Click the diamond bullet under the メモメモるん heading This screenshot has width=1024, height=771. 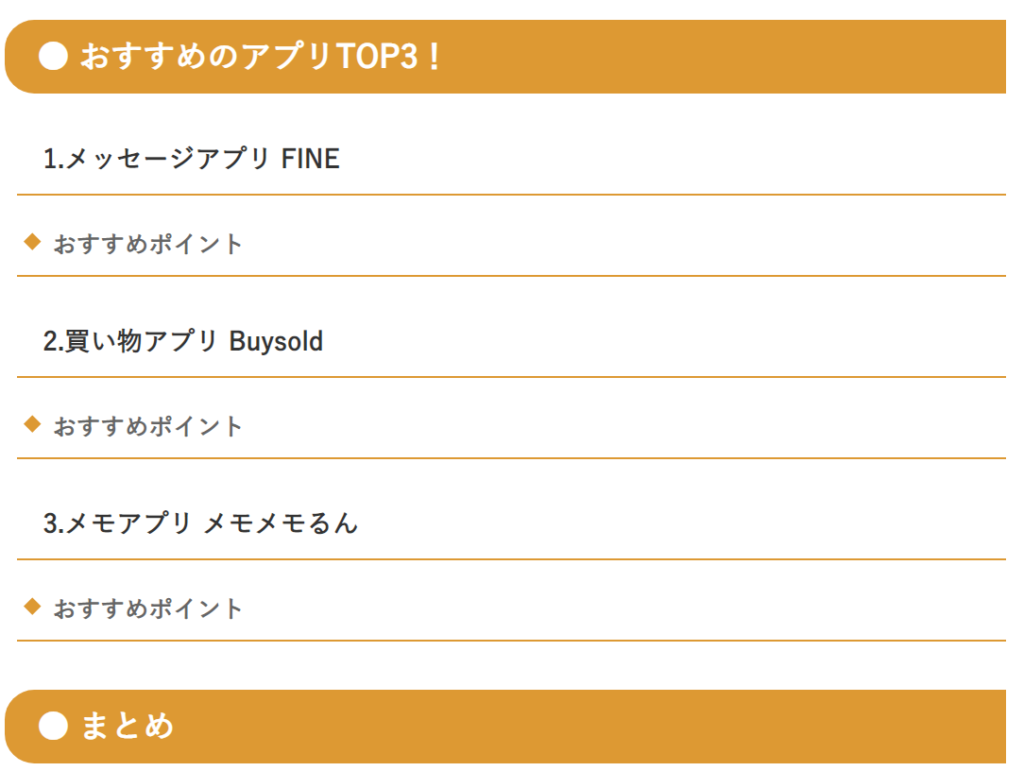[x=32, y=606]
